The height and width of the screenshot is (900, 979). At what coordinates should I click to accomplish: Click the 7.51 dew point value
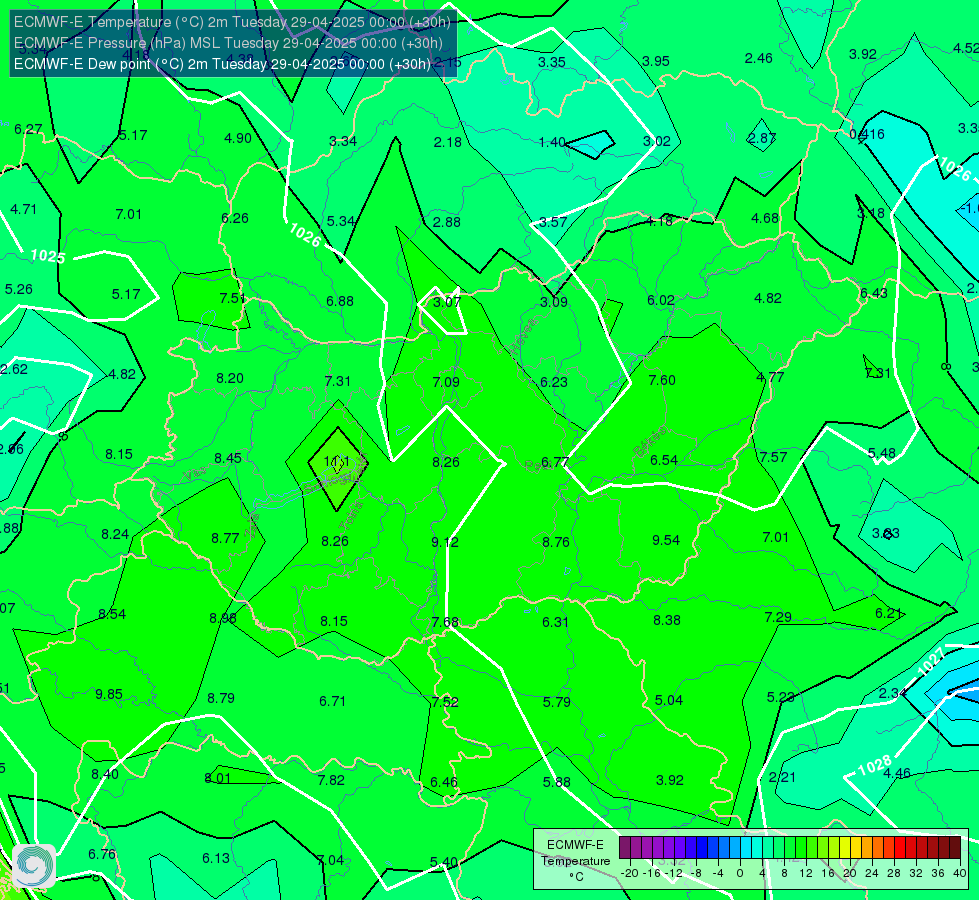232,298
